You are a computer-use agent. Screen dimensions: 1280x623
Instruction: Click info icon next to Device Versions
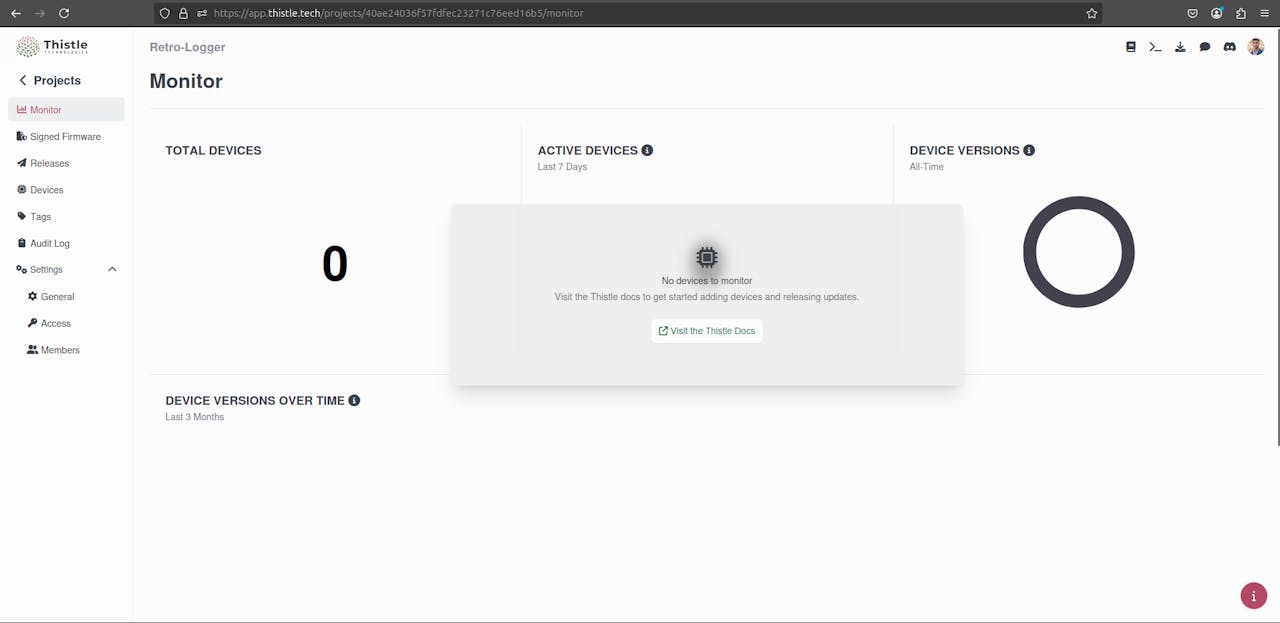click(1029, 150)
